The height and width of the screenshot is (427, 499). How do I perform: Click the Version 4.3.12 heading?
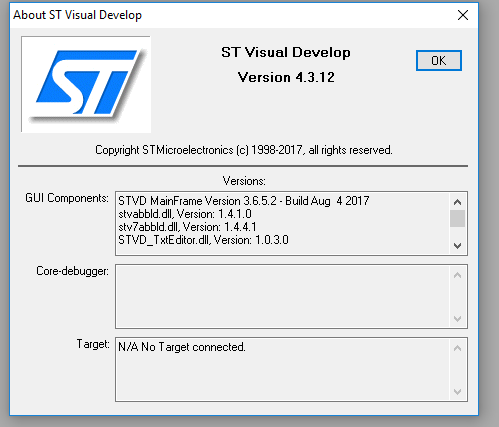286,77
